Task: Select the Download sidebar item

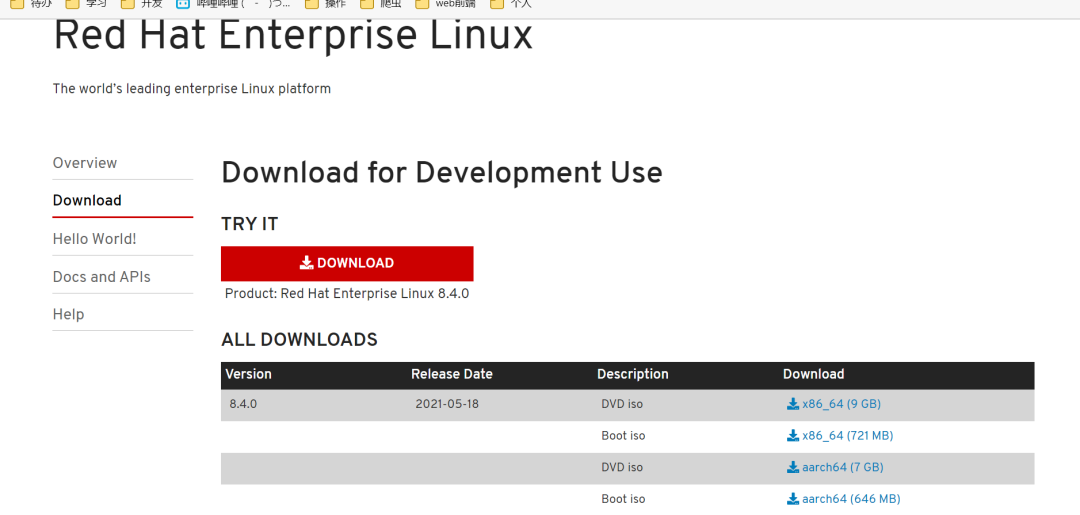Action: 87,200
